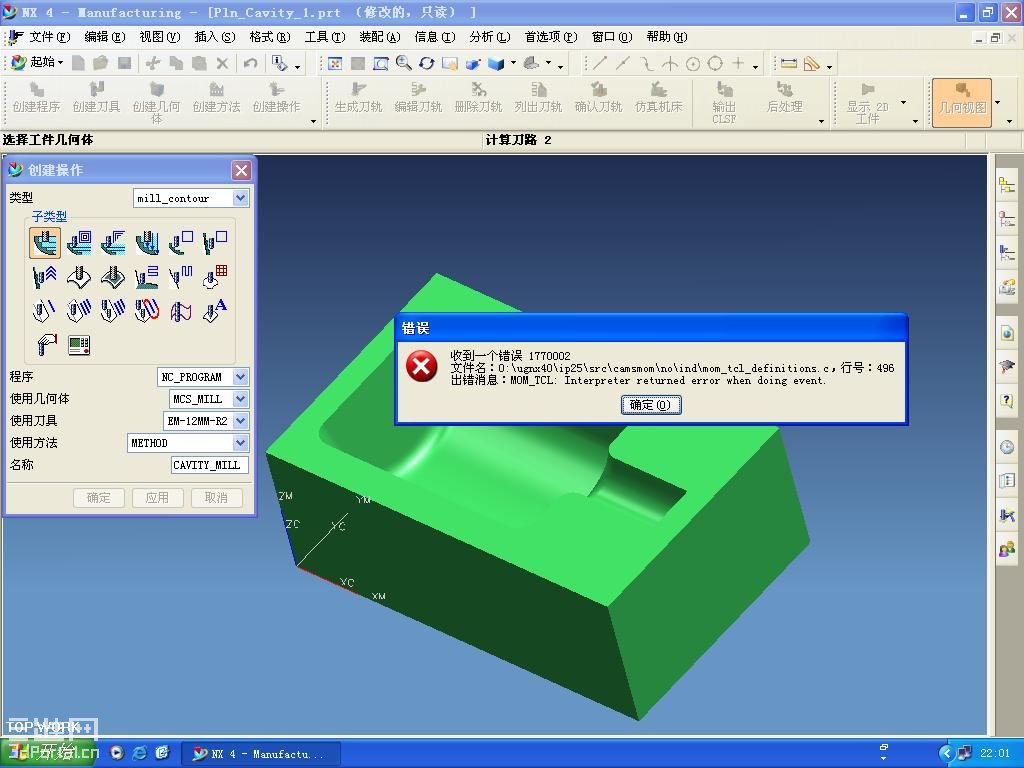Select subtype icon with concentric squares pattern
1024x768 pixels.
tap(79, 242)
